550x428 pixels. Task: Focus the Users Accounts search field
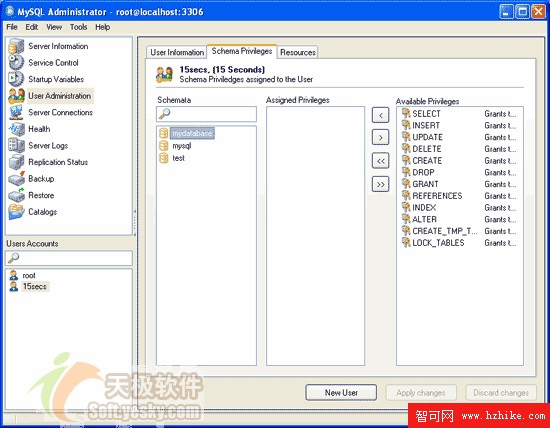[x=69, y=258]
